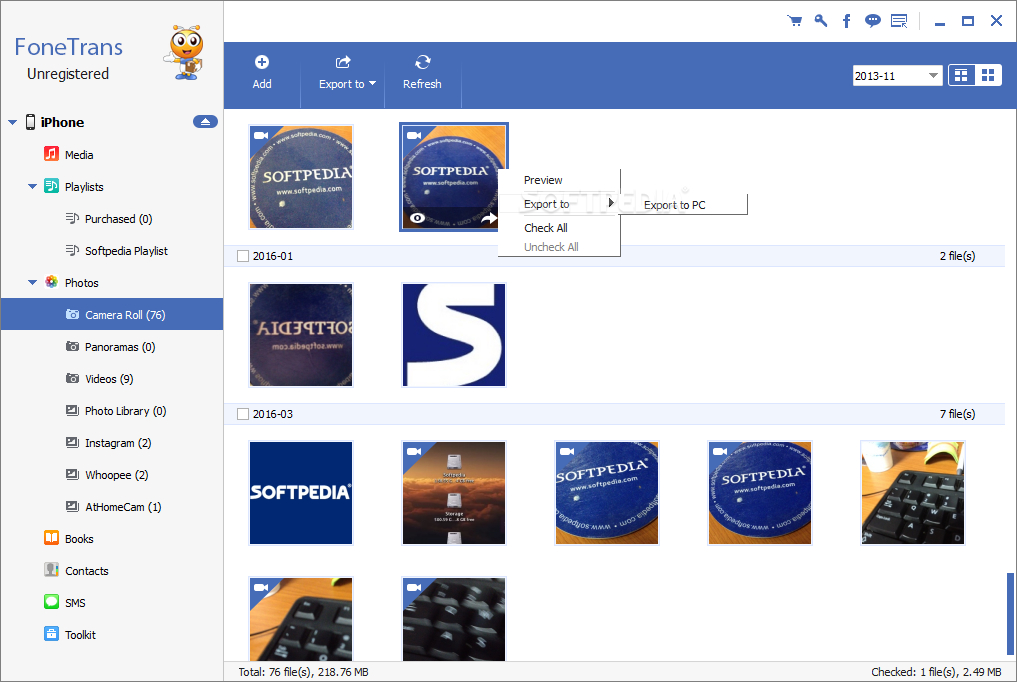1017x682 pixels.
Task: Click the export arrow on selected video
Action: click(488, 218)
